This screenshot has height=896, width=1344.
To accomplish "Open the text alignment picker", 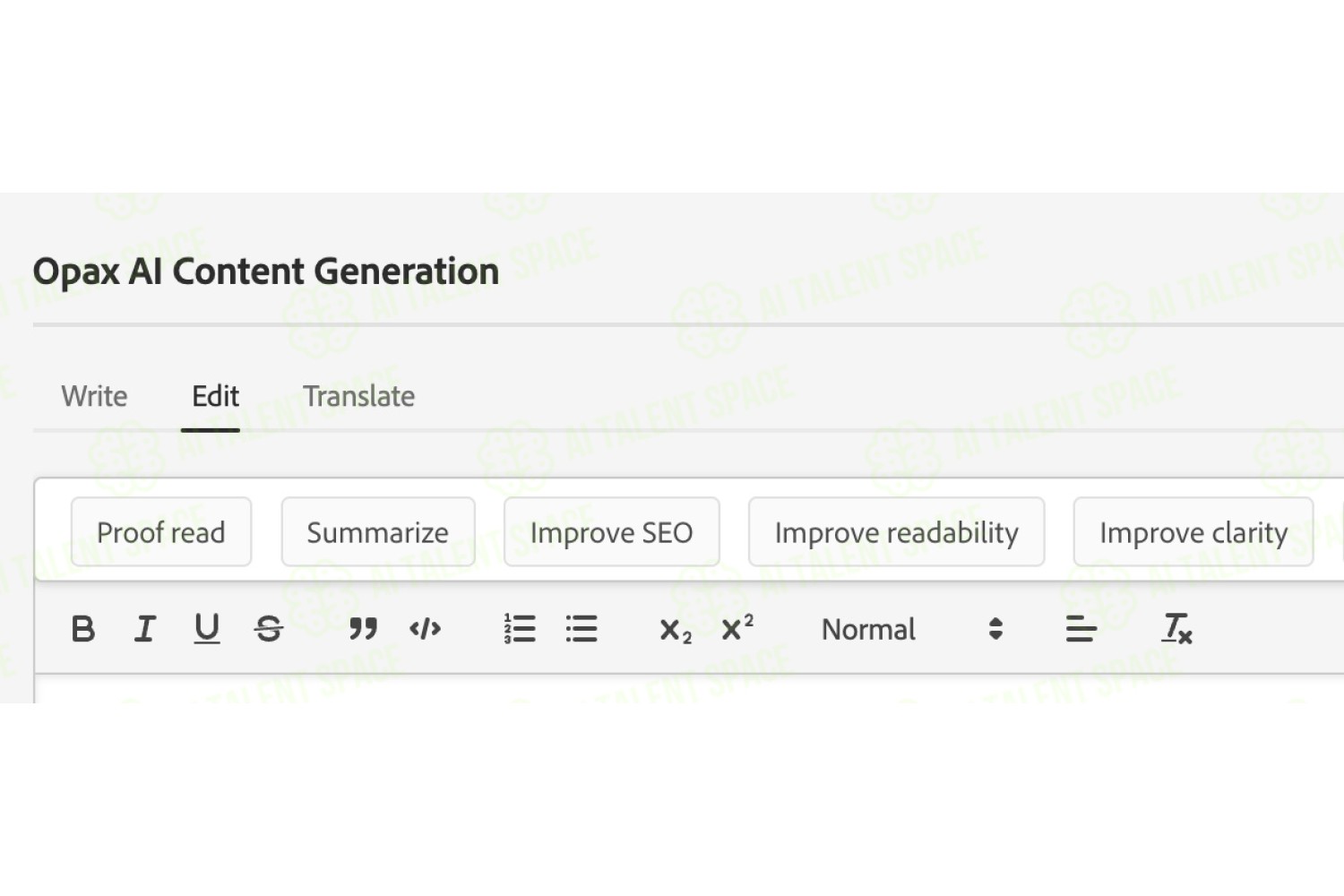I will pos(1081,629).
